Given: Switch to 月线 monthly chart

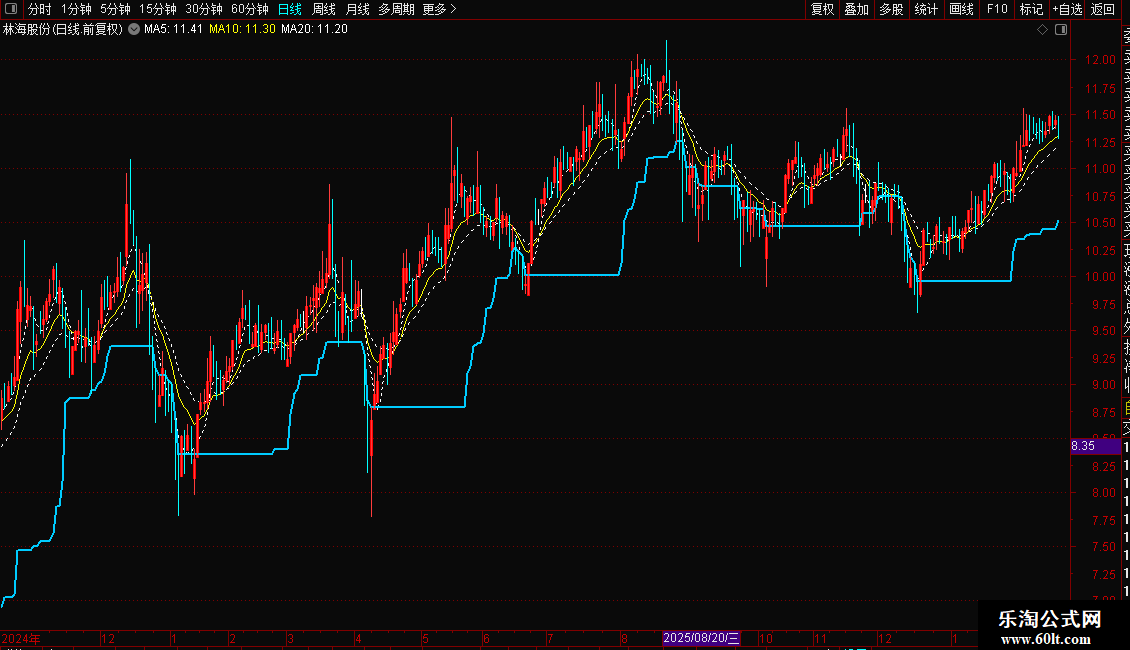Looking at the screenshot, I should (357, 9).
